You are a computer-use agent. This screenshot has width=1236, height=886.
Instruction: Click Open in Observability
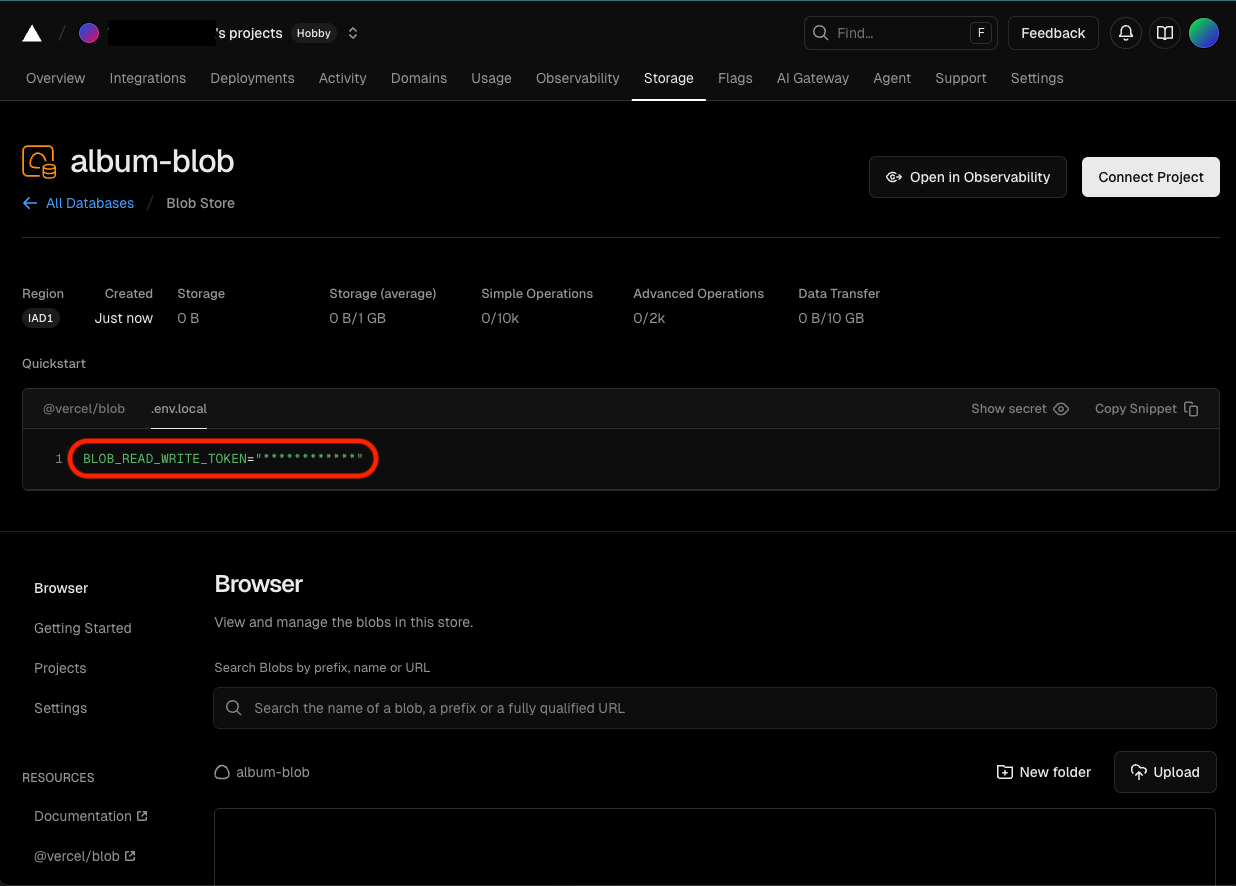(x=967, y=176)
